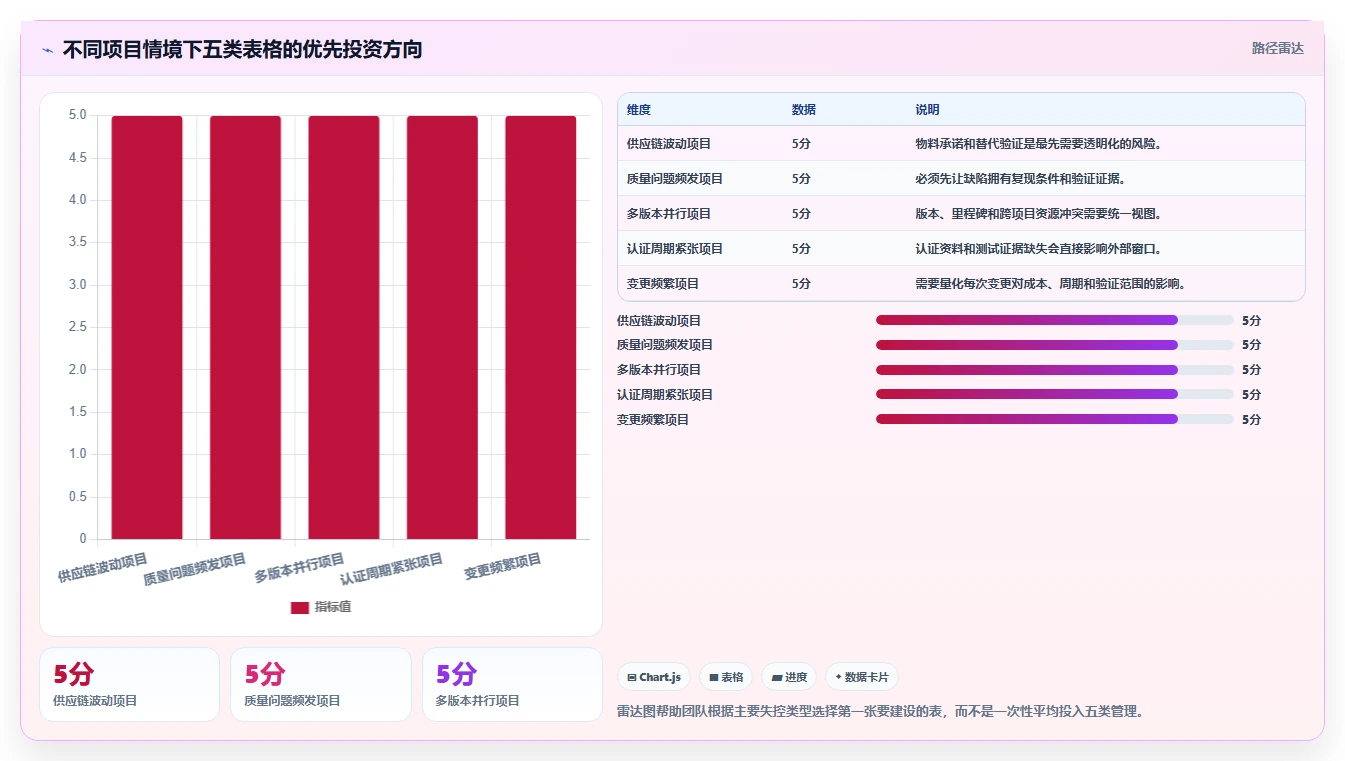Click the footer note starting 雷达图帮助团队
This screenshot has height=761, width=1345.
coord(880,712)
